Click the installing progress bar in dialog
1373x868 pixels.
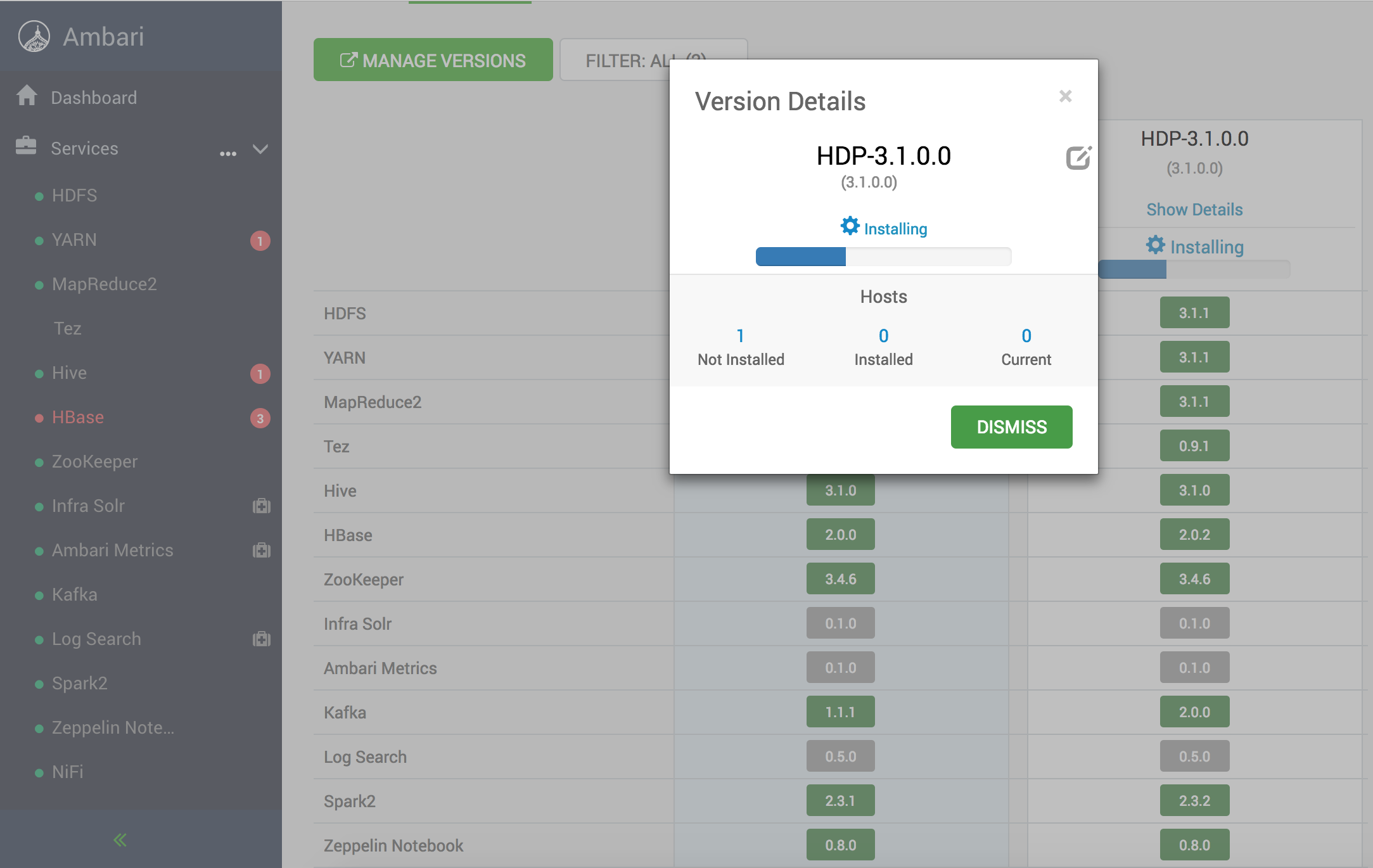pos(883,257)
